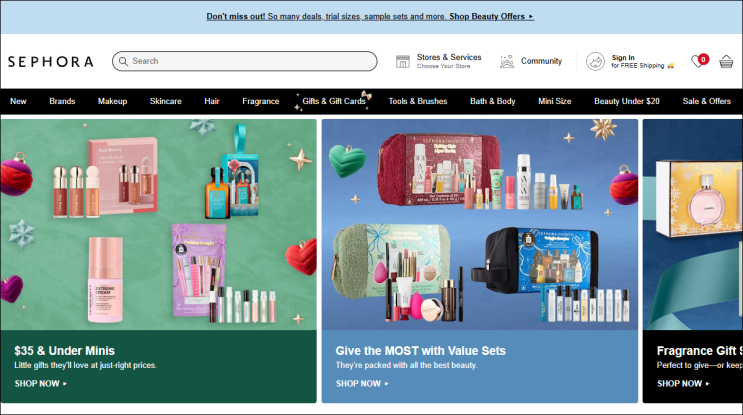Open the Hair menu
This screenshot has width=743, height=415.
[x=212, y=101]
